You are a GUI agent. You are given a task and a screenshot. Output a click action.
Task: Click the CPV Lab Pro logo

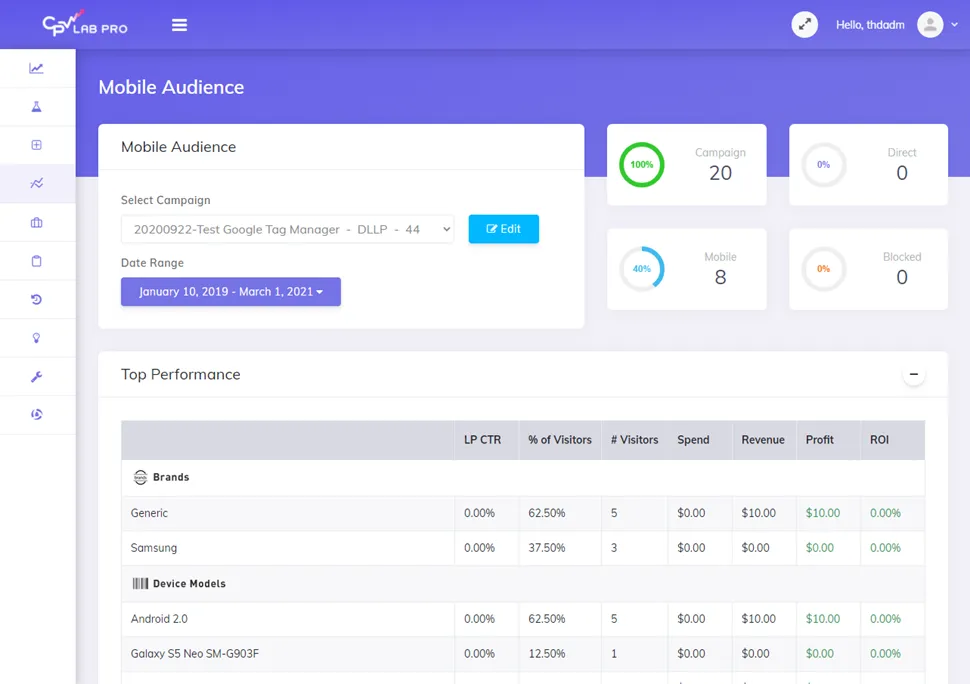tap(85, 25)
